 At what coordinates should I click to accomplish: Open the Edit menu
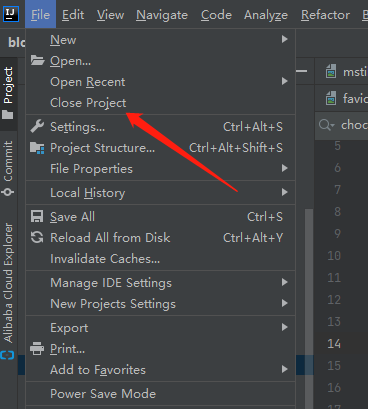point(73,15)
